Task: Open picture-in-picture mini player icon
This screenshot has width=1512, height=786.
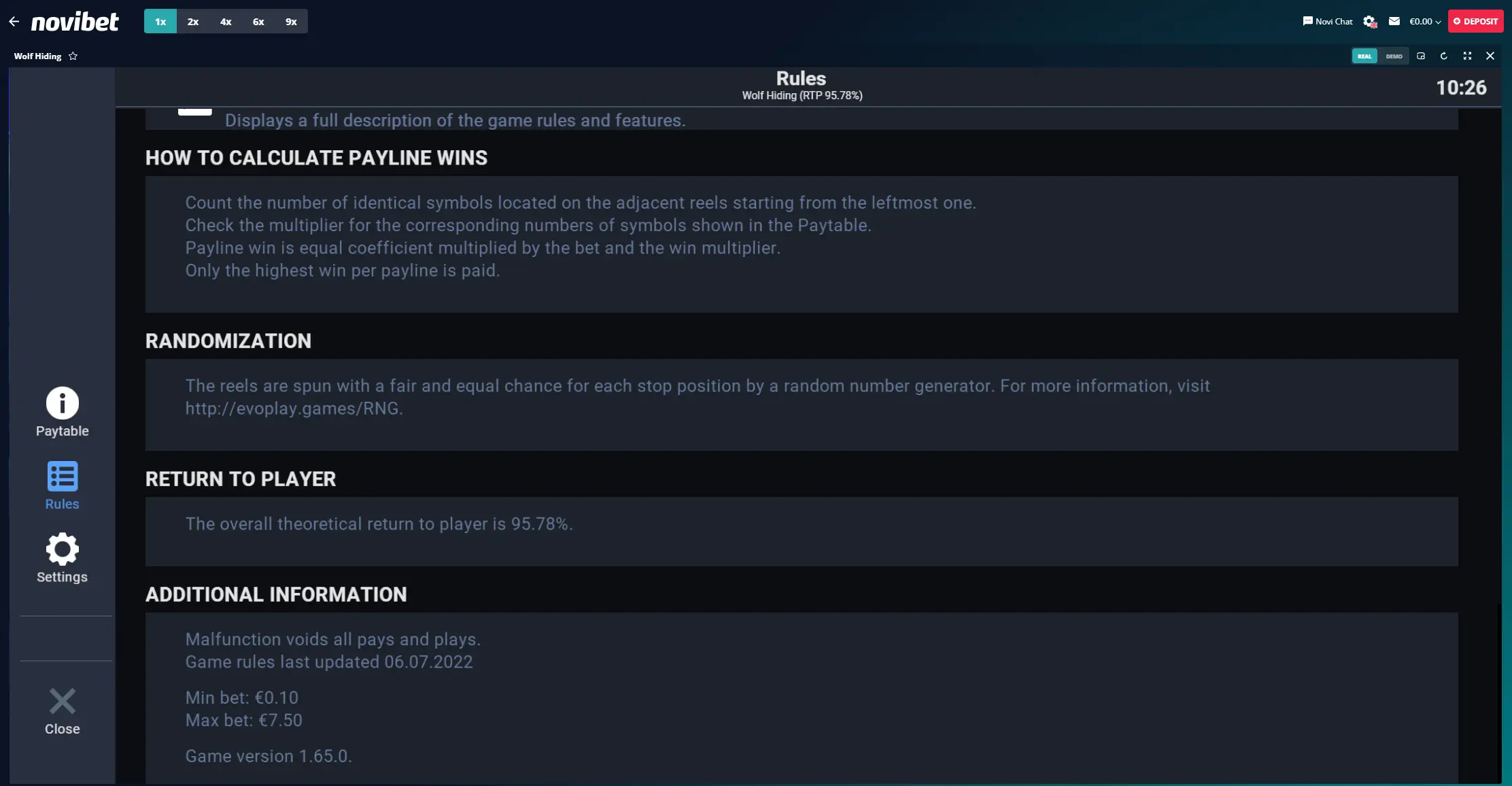Action: [x=1421, y=56]
